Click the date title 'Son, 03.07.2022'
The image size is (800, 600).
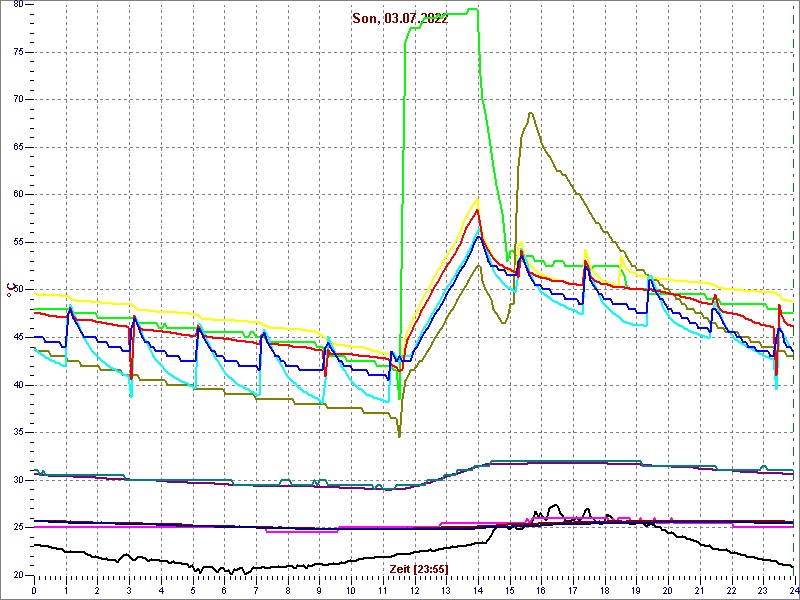pyautogui.click(x=400, y=19)
